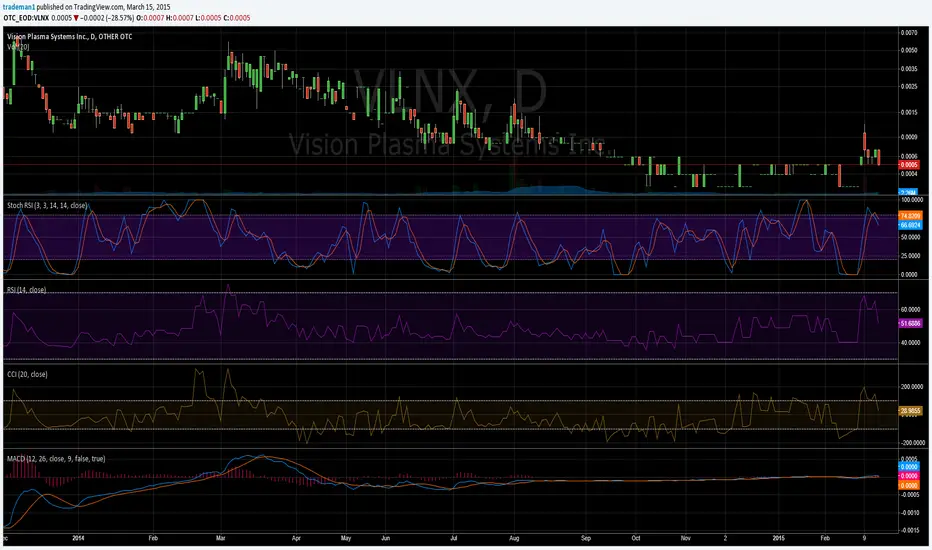
Task: Click the Sep label on time axis
Action: pos(586,538)
